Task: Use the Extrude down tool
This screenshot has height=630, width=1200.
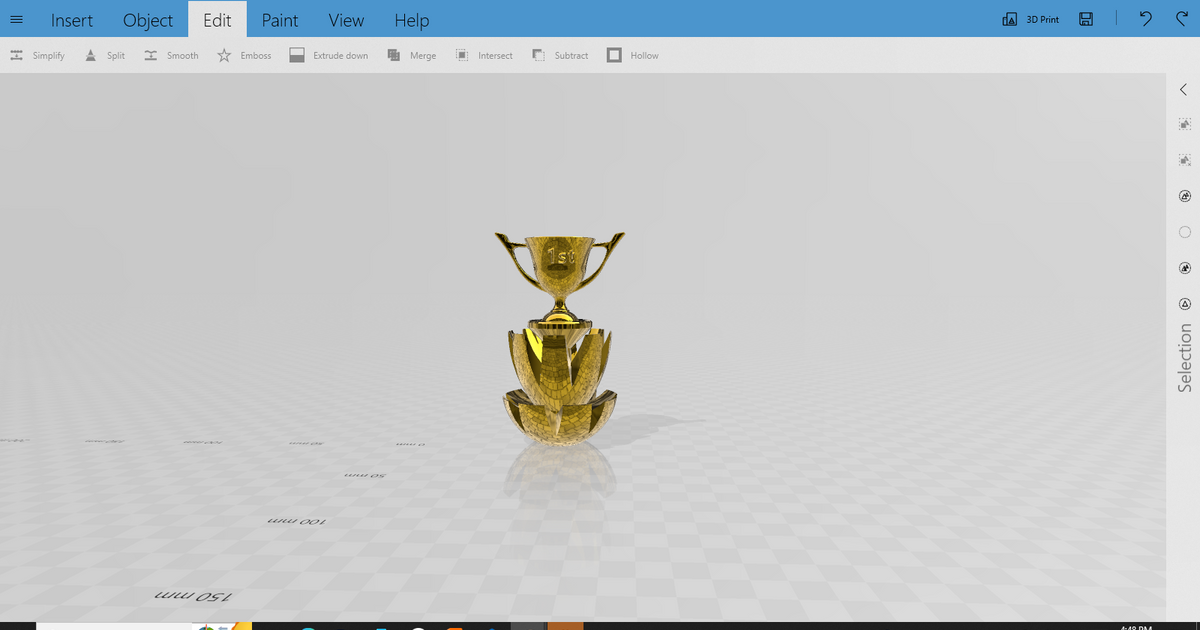Action: [x=329, y=55]
